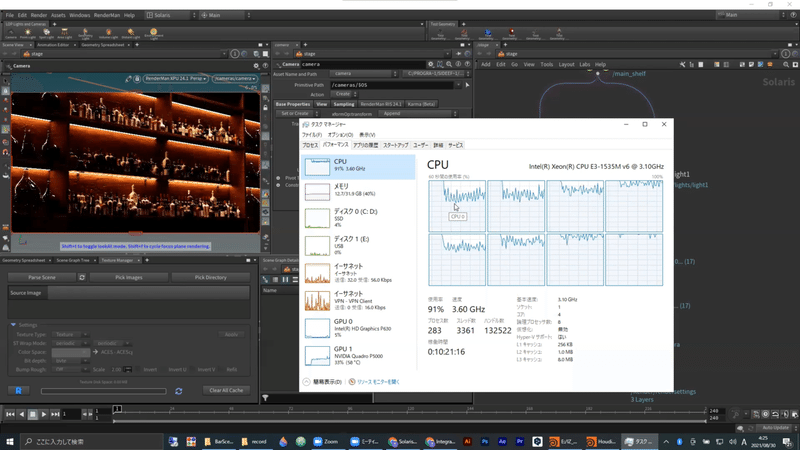The height and width of the screenshot is (450, 800).
Task: Click the Pick Directory button
Action: click(x=213, y=277)
